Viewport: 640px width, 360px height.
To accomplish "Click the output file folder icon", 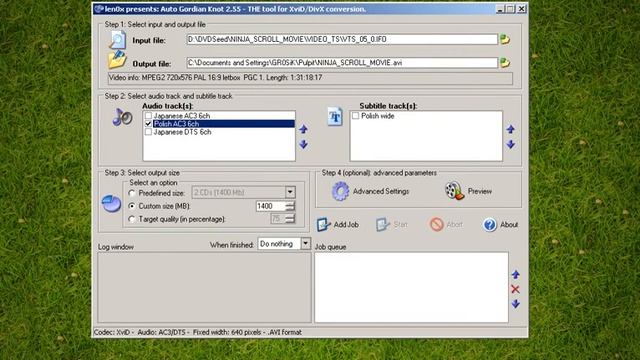I will [117, 60].
